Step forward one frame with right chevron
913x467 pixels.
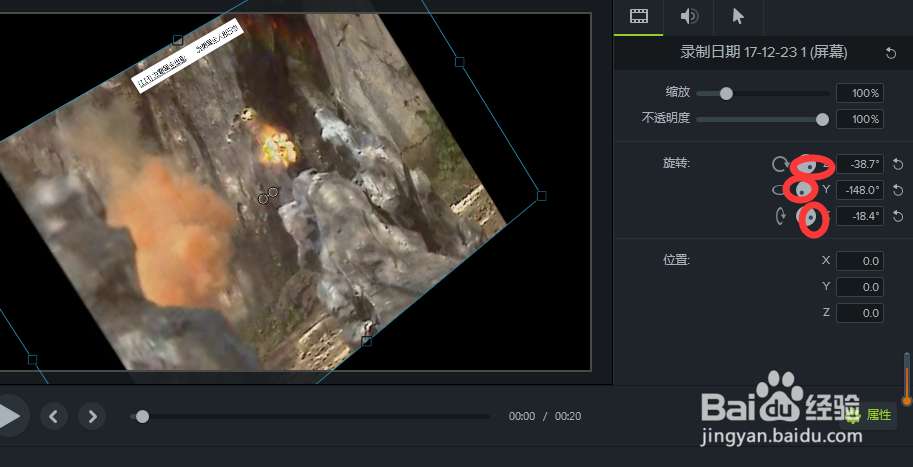click(x=92, y=416)
